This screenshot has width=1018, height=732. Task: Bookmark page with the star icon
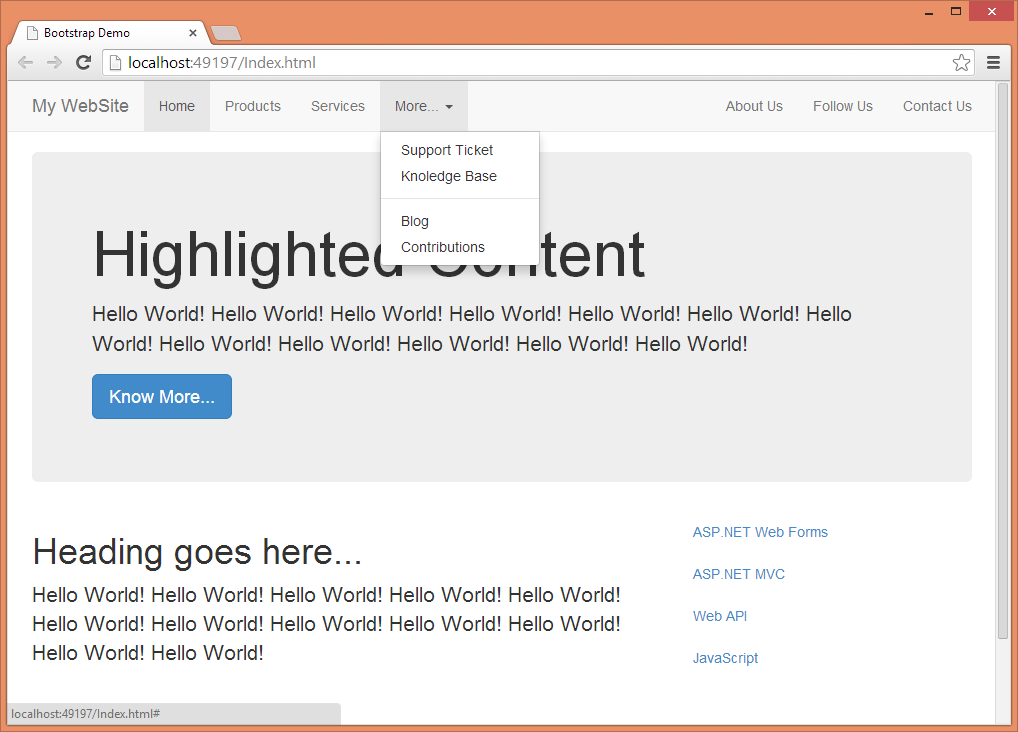click(x=961, y=63)
